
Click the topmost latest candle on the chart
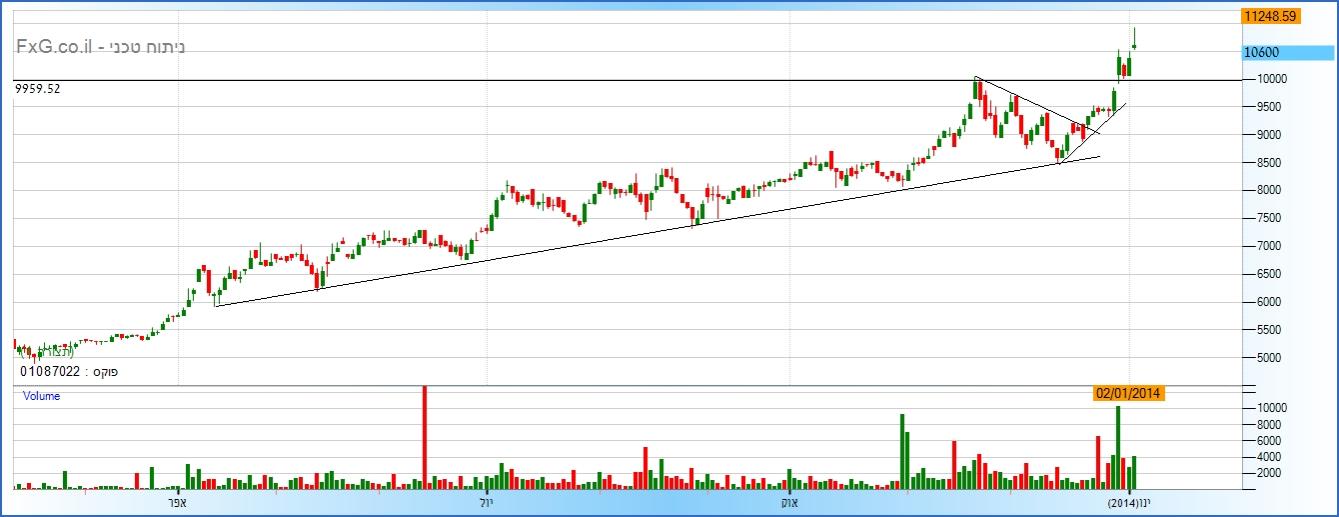1134,42
